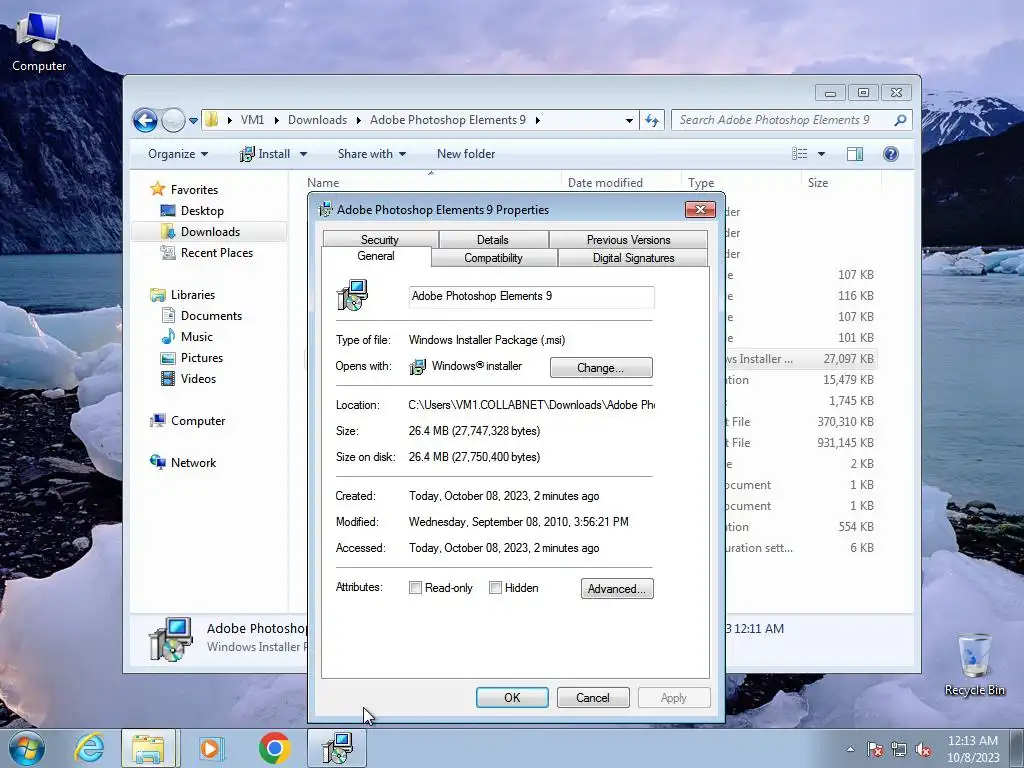Click the Install toolbar button
1024x768 pixels.
(265, 154)
